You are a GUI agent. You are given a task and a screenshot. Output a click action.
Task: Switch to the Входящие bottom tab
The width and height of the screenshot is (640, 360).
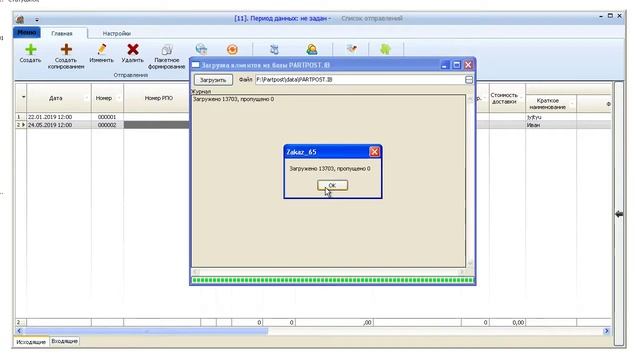point(64,341)
